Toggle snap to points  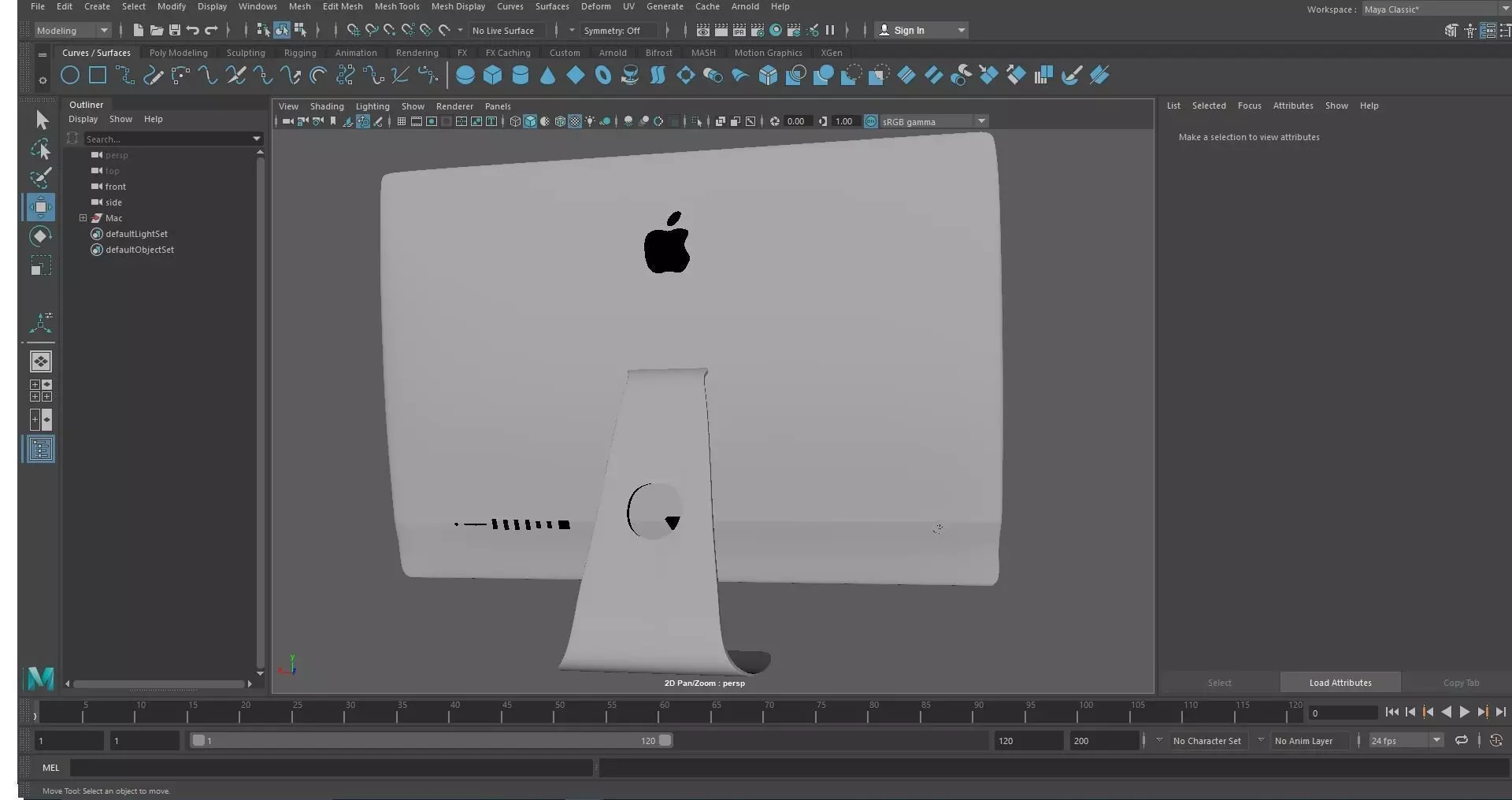click(x=390, y=30)
